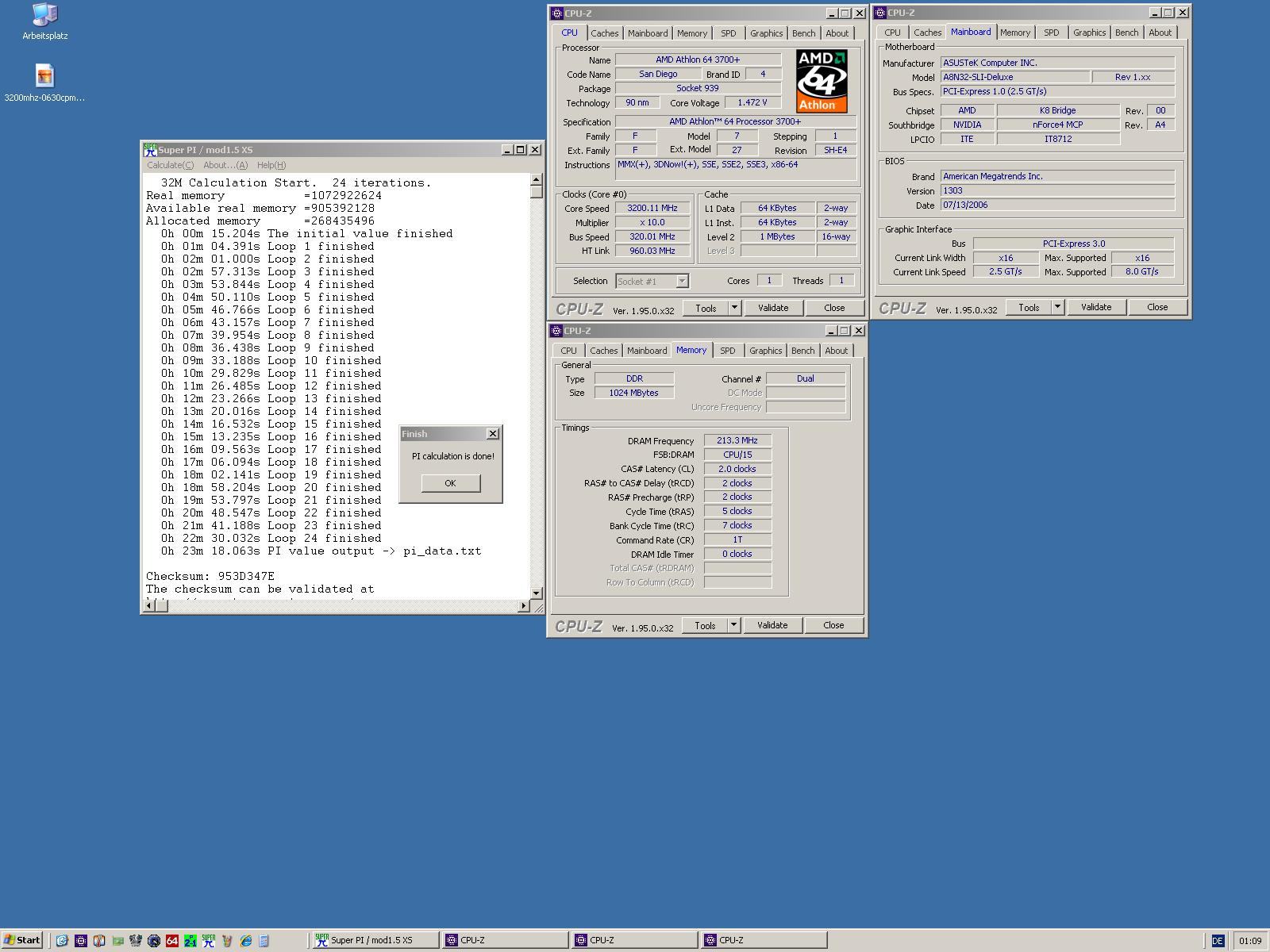1270x952 pixels.
Task: Click the green 2-1 quick launch icon
Action: pos(190,940)
